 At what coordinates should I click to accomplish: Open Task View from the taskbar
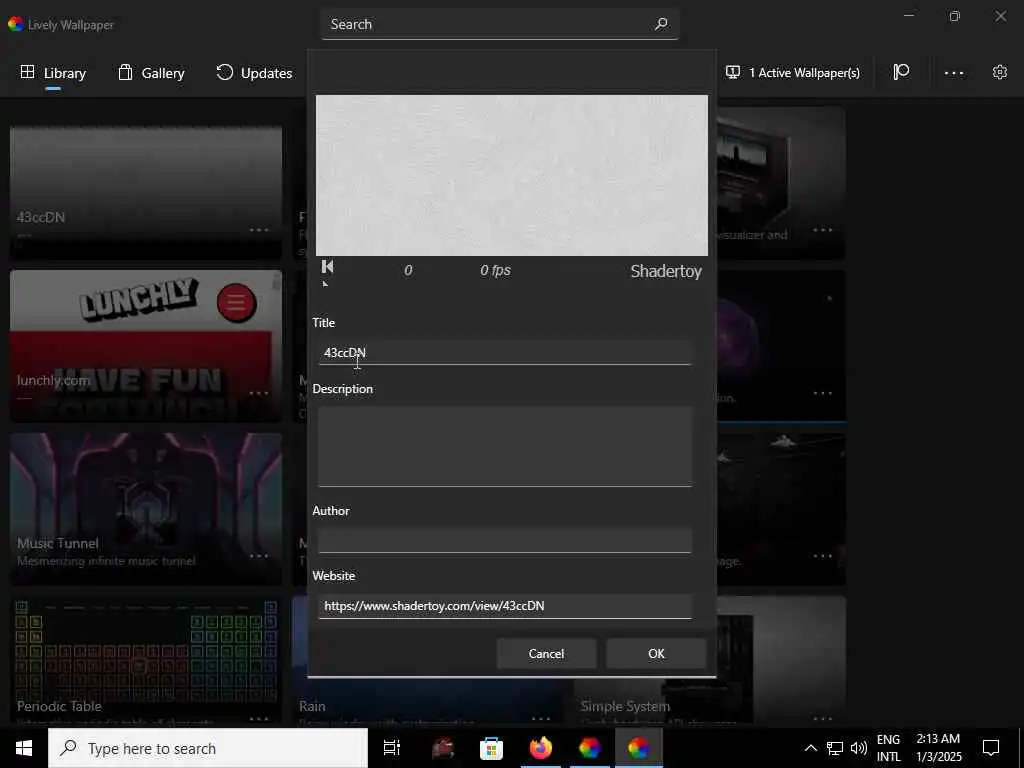(x=392, y=748)
